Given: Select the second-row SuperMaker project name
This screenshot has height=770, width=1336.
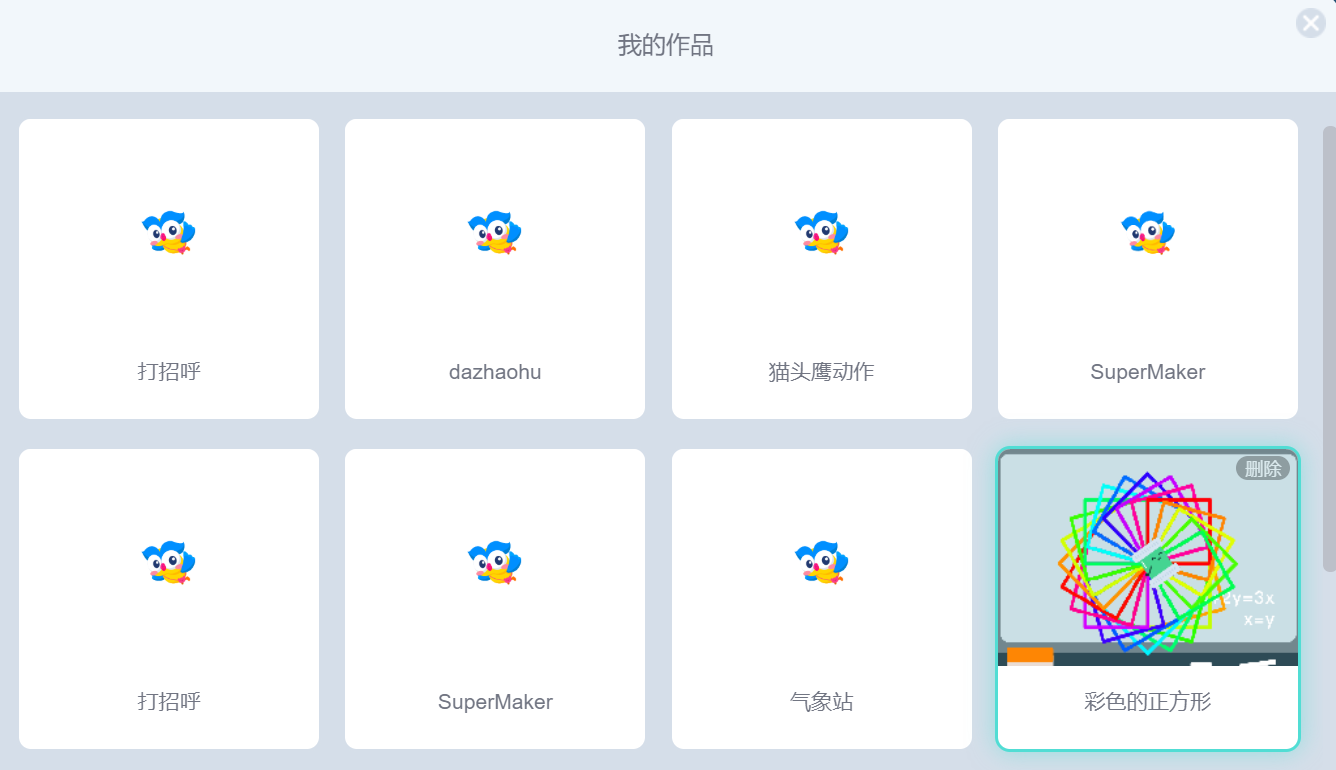Looking at the screenshot, I should click(x=495, y=702).
